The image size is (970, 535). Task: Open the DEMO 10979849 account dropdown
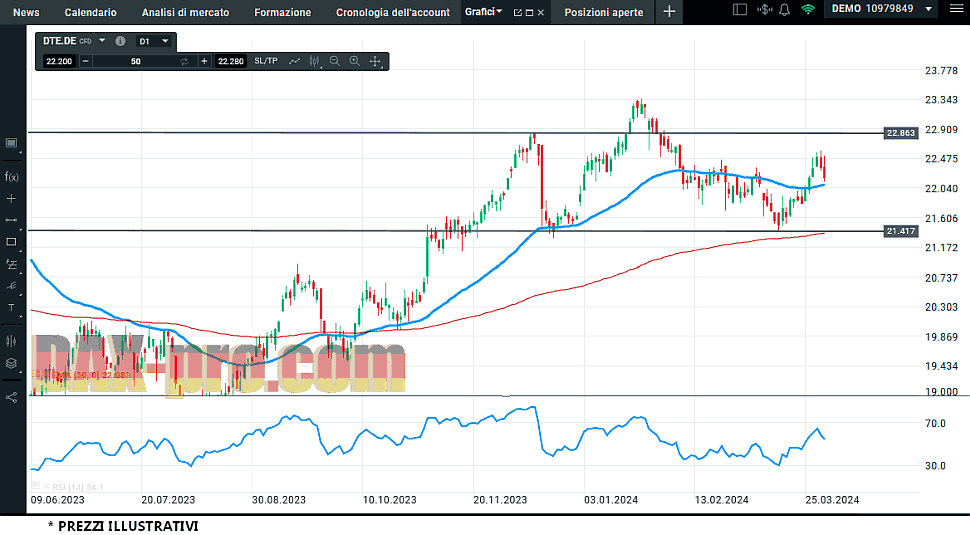click(882, 9)
